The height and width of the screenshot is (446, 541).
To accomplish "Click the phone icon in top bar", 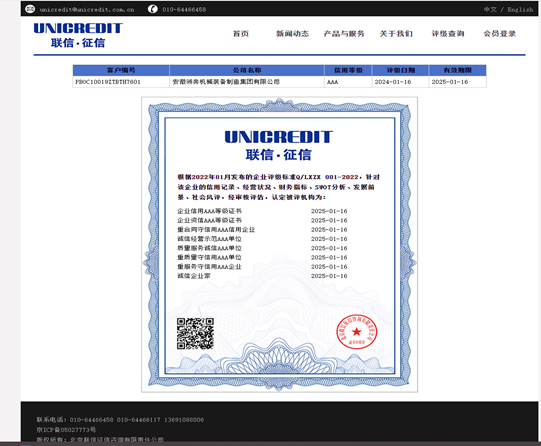I will click(153, 9).
